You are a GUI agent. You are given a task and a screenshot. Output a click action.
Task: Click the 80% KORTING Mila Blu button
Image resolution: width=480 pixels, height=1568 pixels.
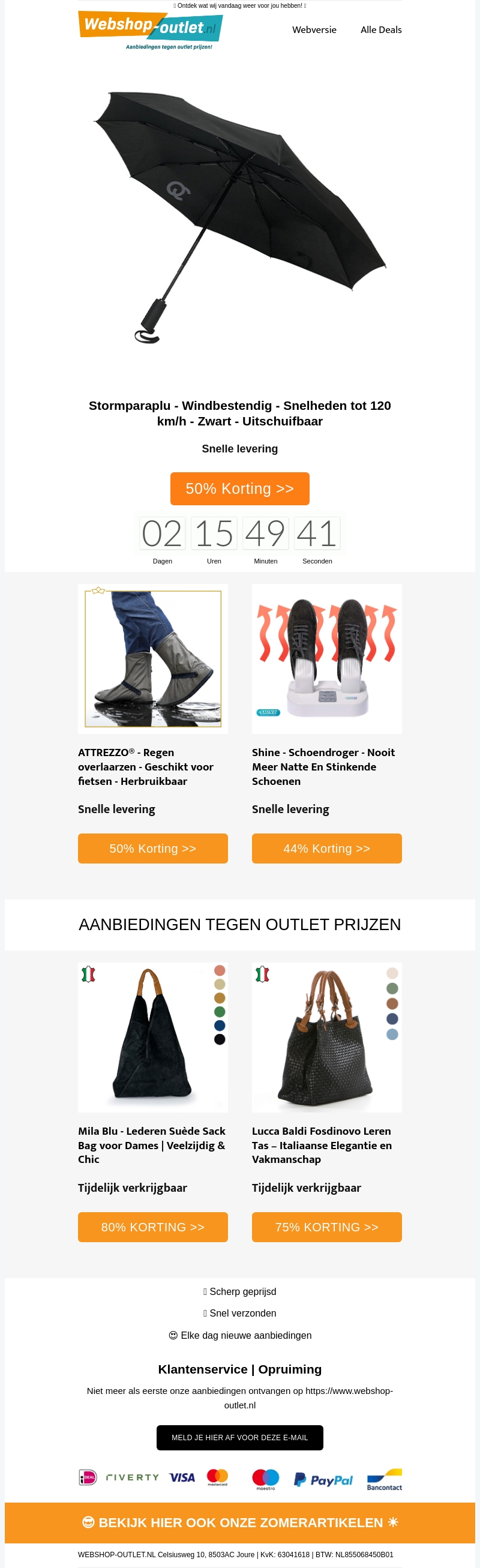pos(152,1227)
